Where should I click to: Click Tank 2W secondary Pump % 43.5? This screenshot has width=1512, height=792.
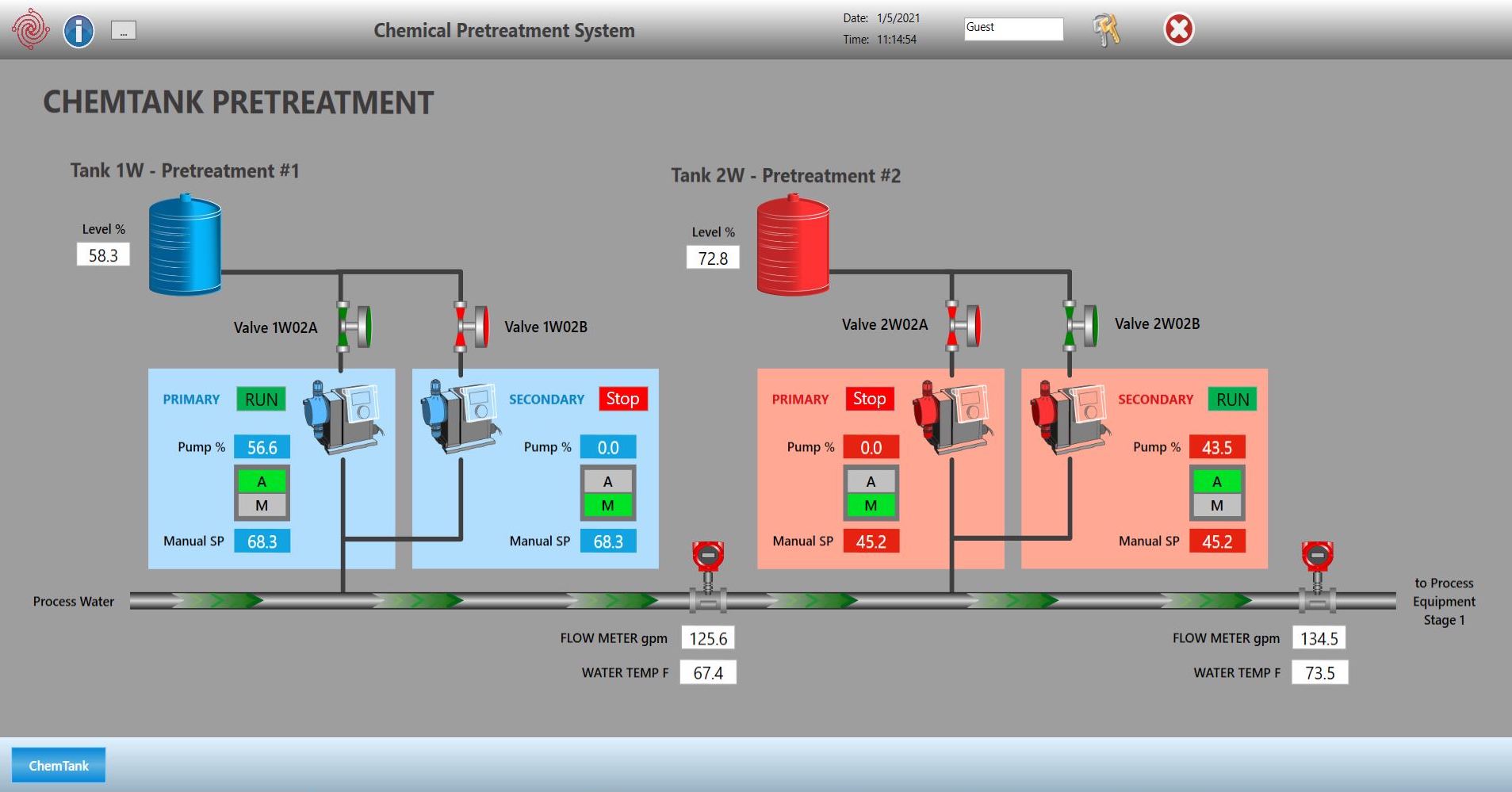[1217, 447]
